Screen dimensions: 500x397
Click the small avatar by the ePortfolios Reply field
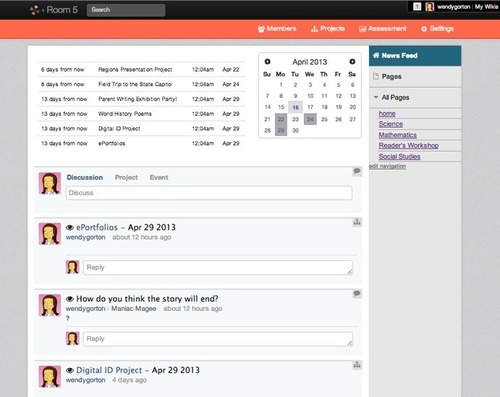pos(72,267)
